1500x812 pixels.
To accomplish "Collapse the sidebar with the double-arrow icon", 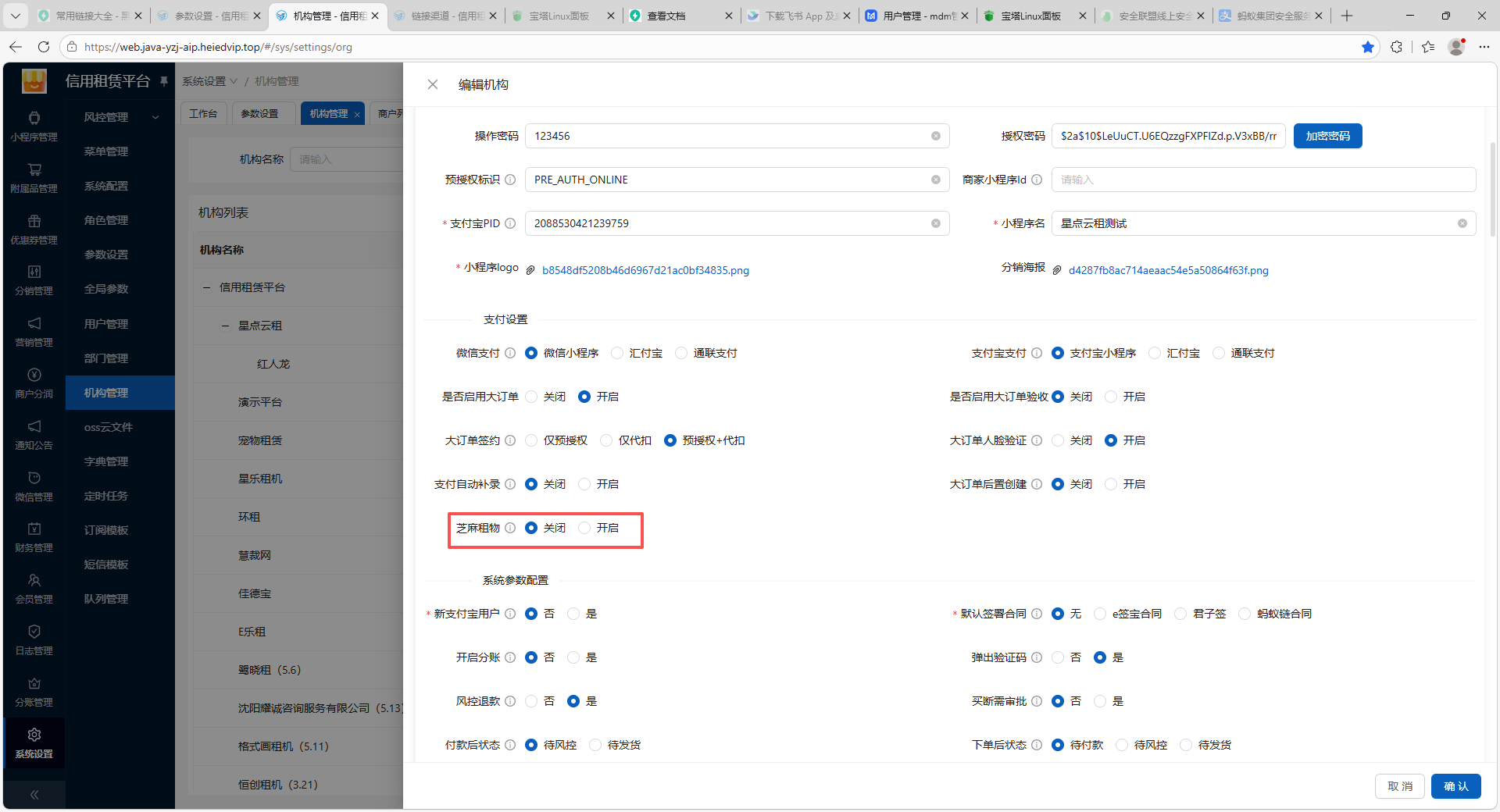I will (34, 795).
